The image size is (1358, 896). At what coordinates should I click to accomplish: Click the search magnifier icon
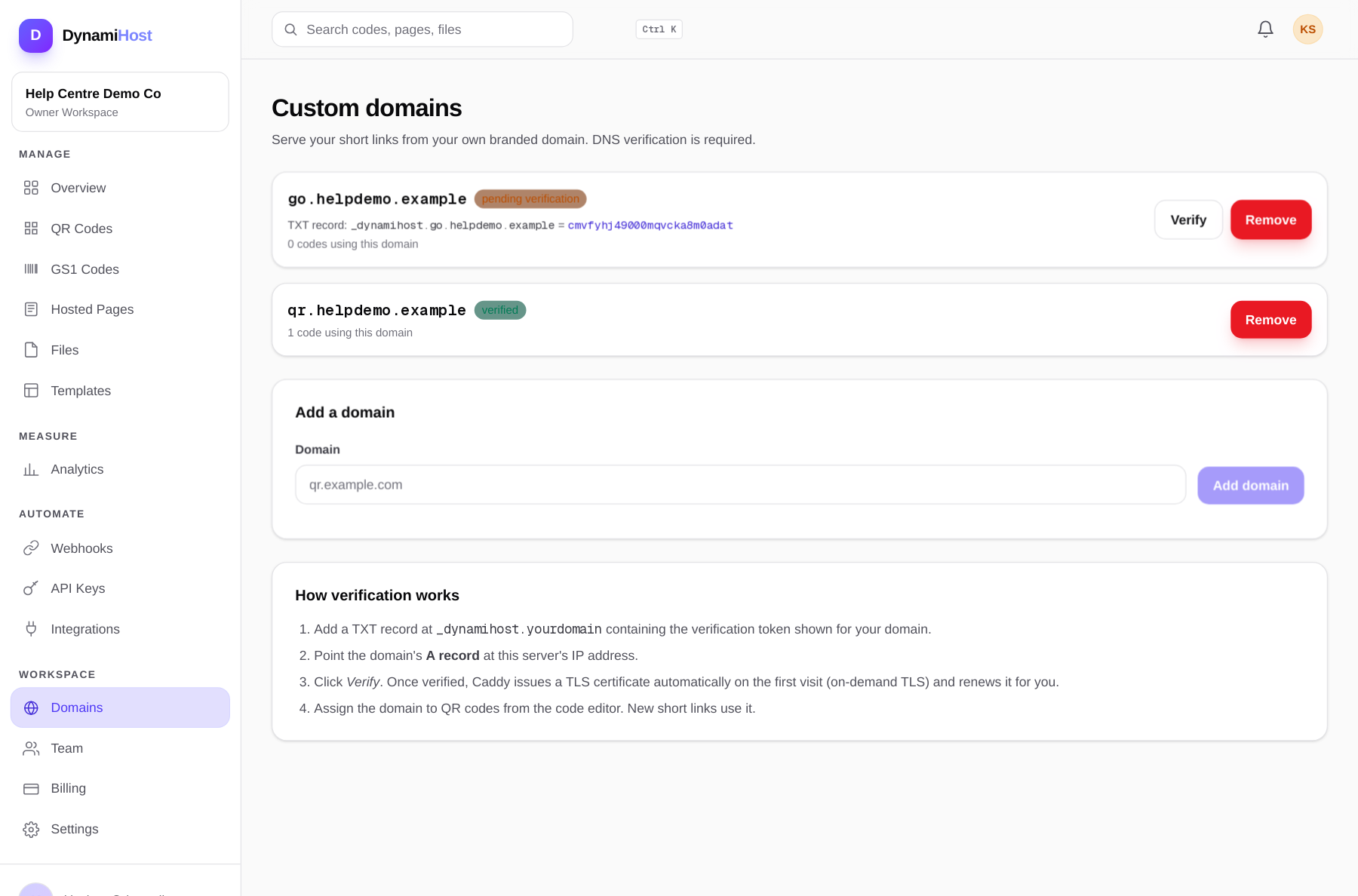[x=290, y=29]
